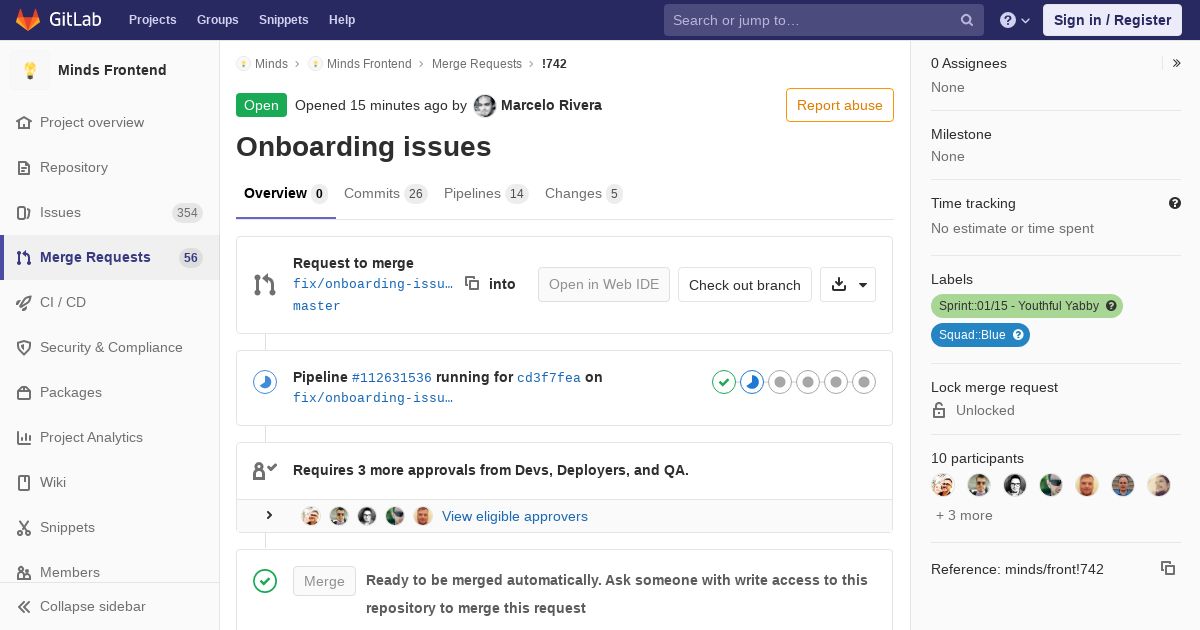
Task: Switch to the Pipelines tab
Action: [x=486, y=194]
